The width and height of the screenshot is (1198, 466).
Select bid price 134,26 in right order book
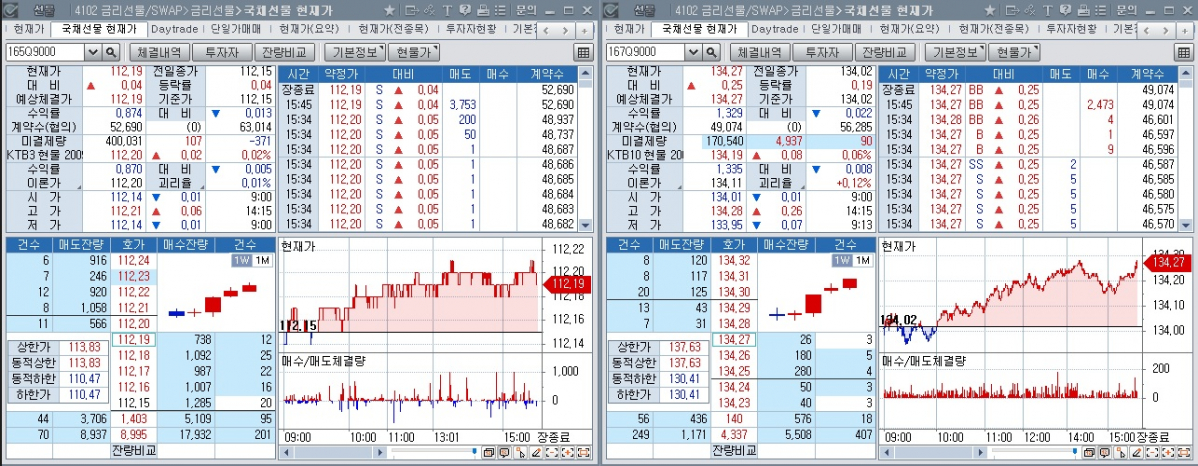pos(733,356)
